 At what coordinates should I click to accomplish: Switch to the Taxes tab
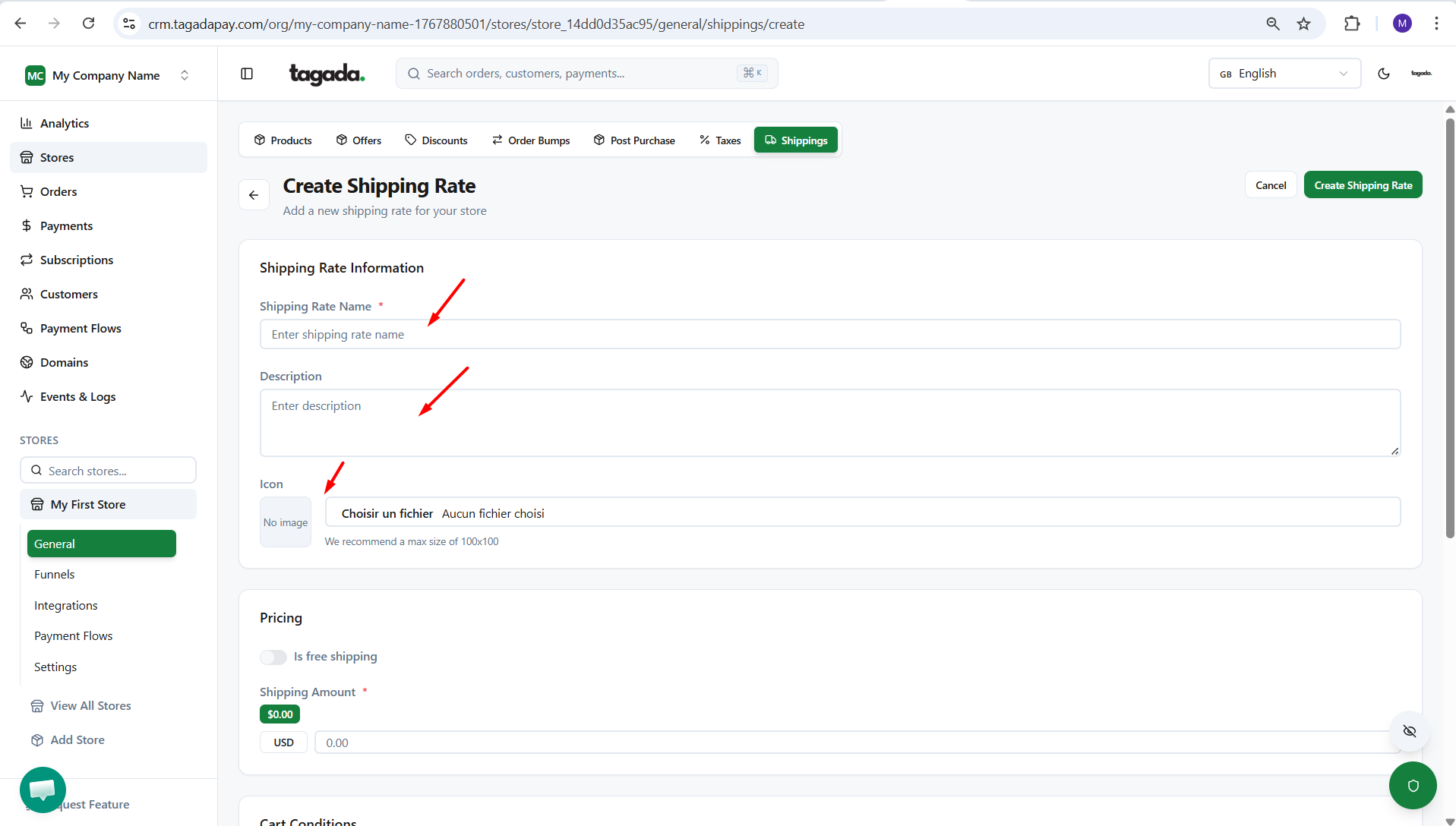719,140
